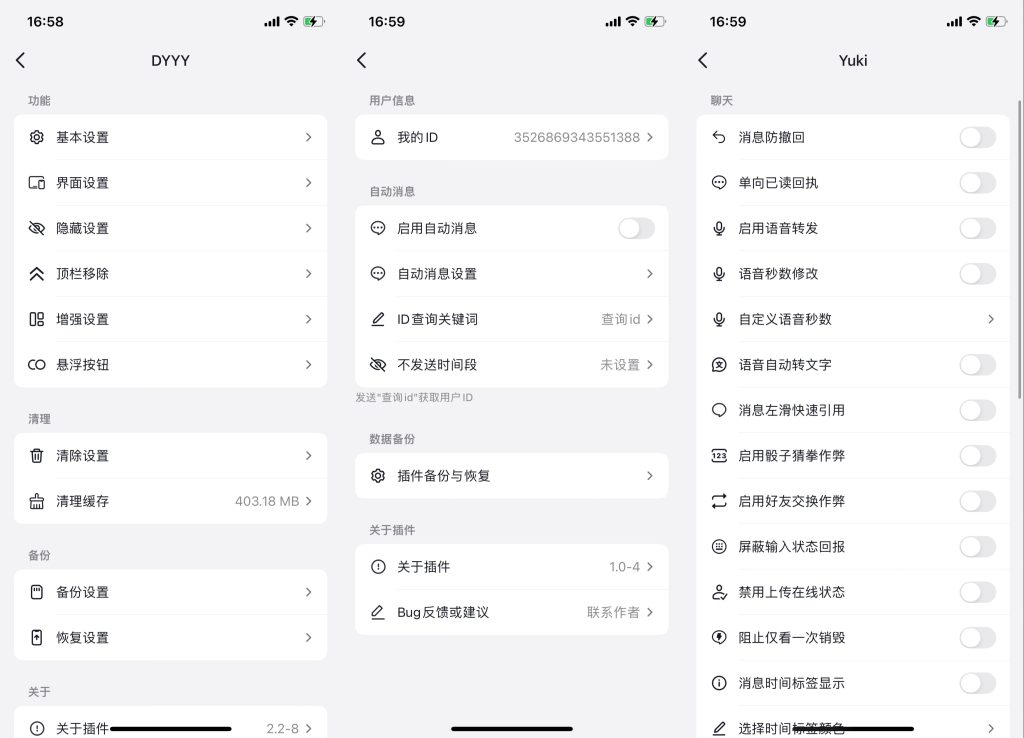Tap the dice icon for 启用骰子猜拳作弊
This screenshot has width=1024, height=738.
[x=718, y=455]
